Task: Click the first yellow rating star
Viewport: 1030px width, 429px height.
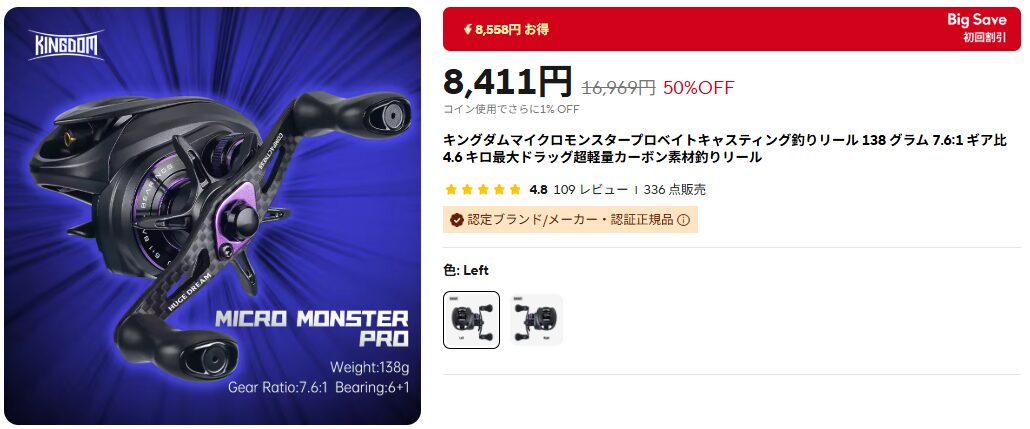Action: click(451, 190)
